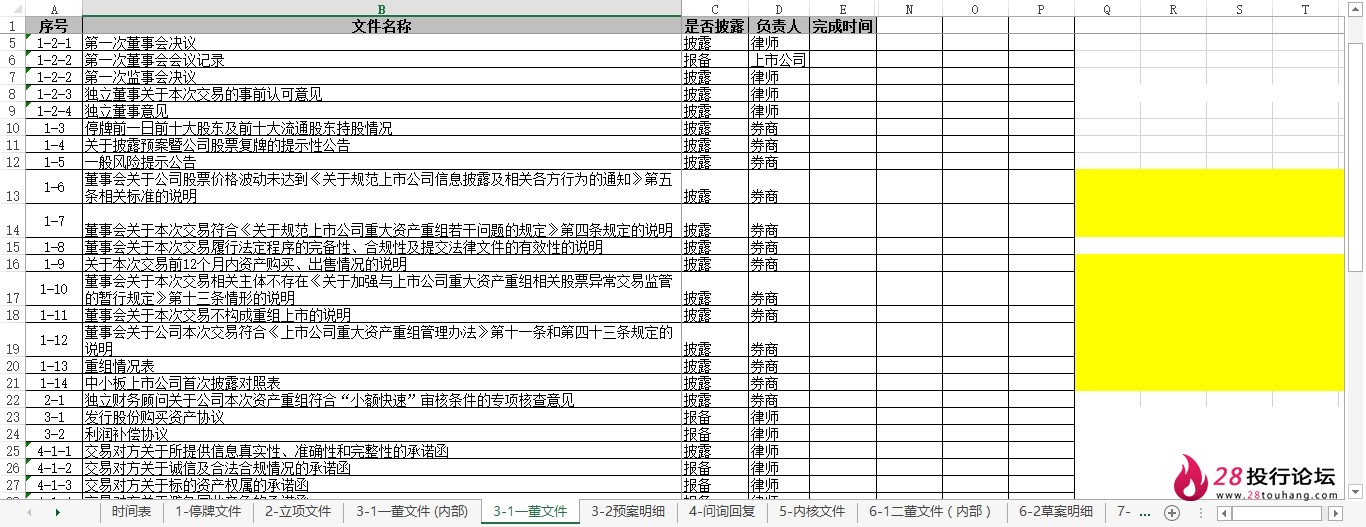
Task: Open the 2-立项文件 sheet tab
Action: coord(298,511)
